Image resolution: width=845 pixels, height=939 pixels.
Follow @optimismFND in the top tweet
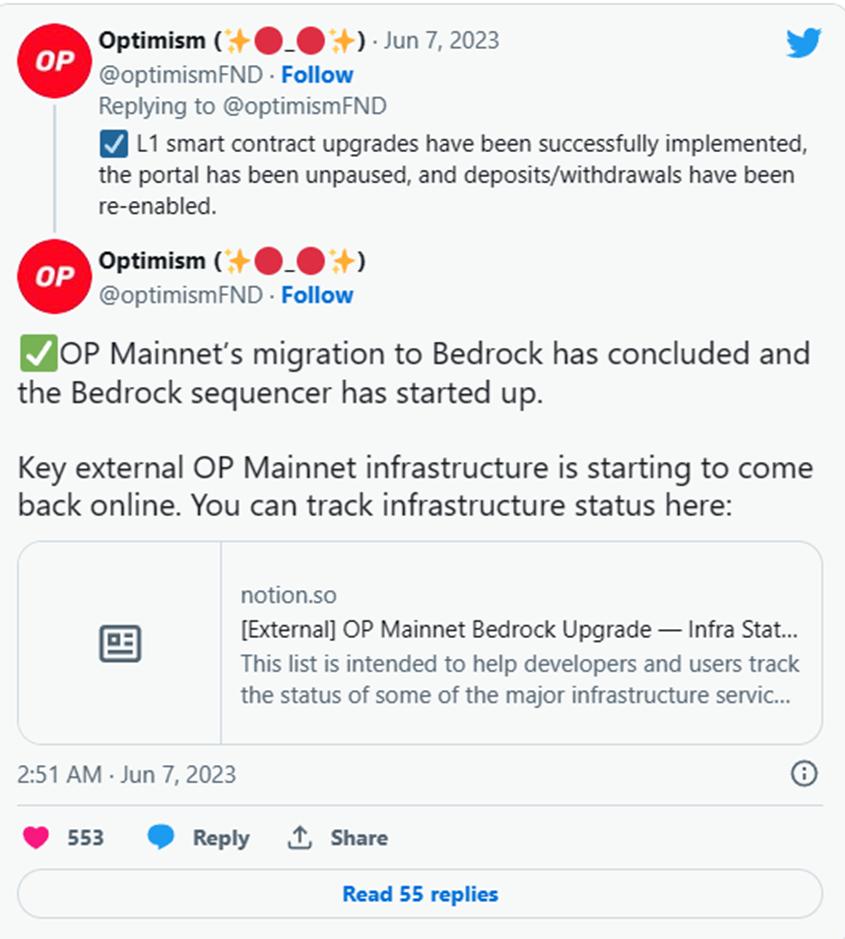click(317, 75)
